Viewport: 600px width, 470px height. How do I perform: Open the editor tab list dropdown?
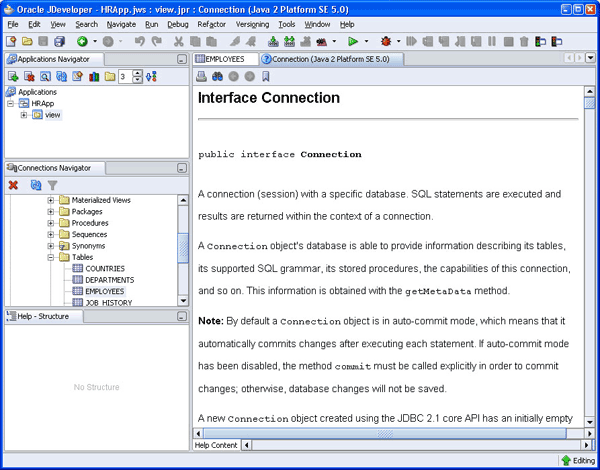591,58
